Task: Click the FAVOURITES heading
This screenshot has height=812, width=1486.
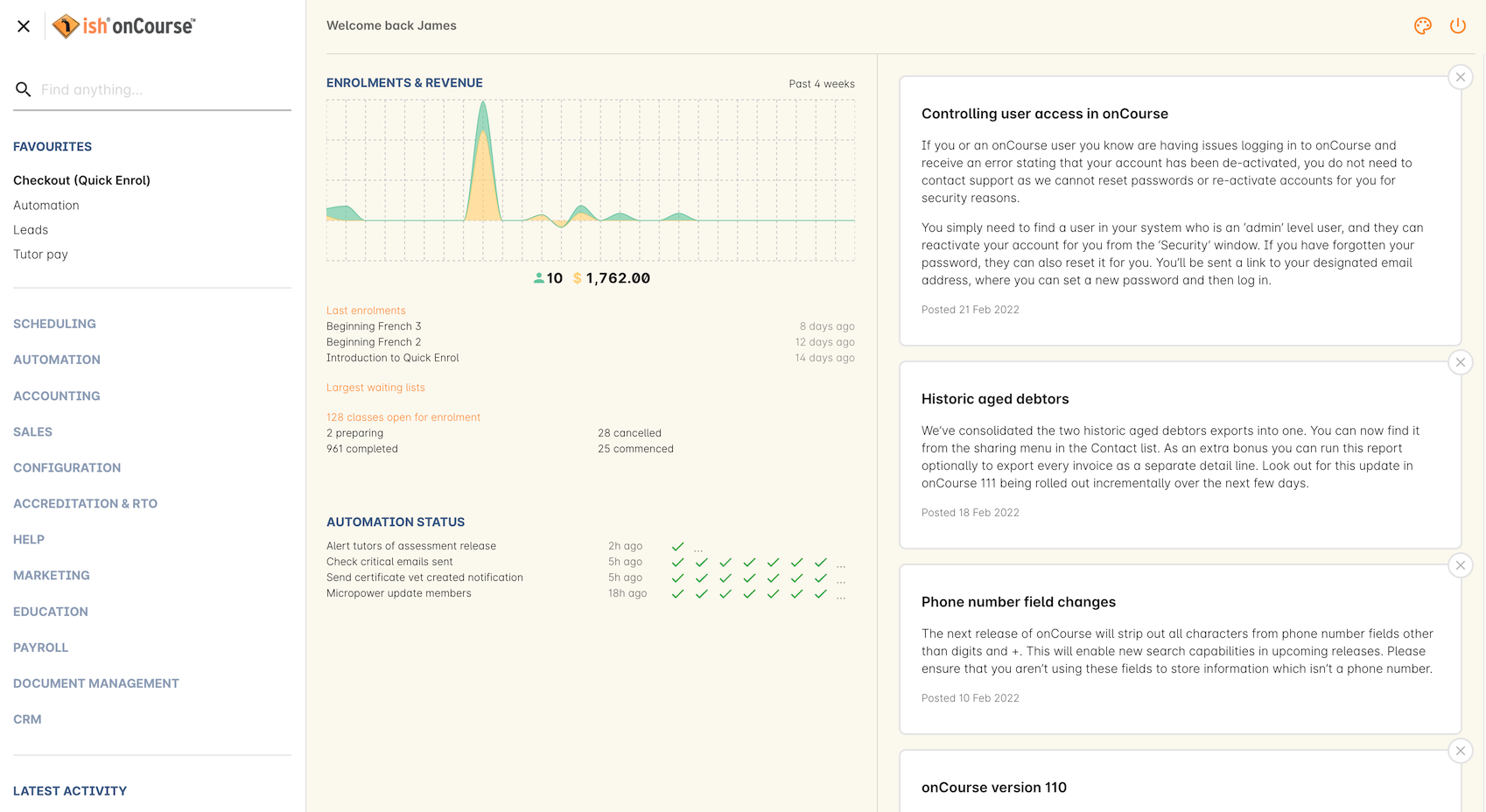Action: point(53,147)
